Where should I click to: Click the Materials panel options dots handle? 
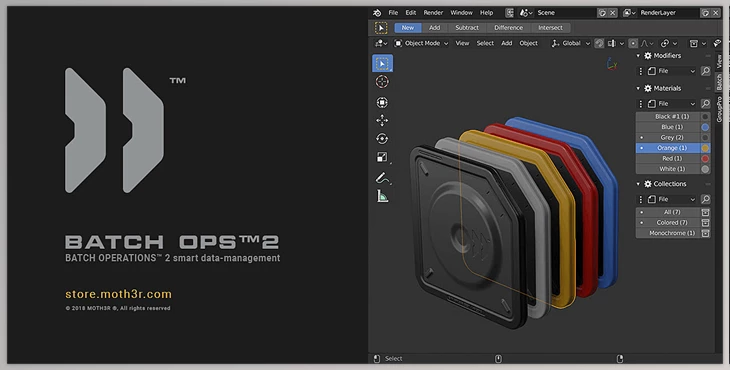[641, 103]
